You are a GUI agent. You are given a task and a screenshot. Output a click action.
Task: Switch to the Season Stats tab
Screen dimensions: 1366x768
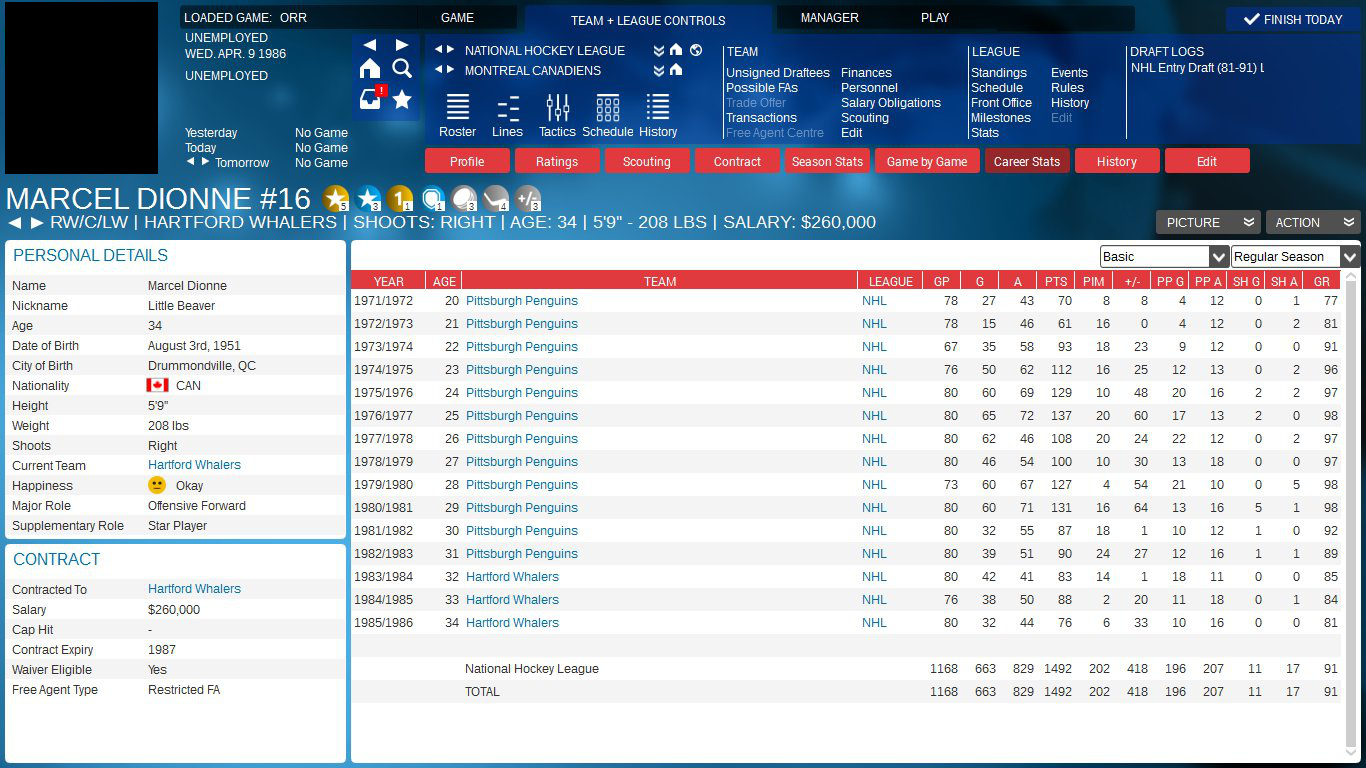(827, 161)
